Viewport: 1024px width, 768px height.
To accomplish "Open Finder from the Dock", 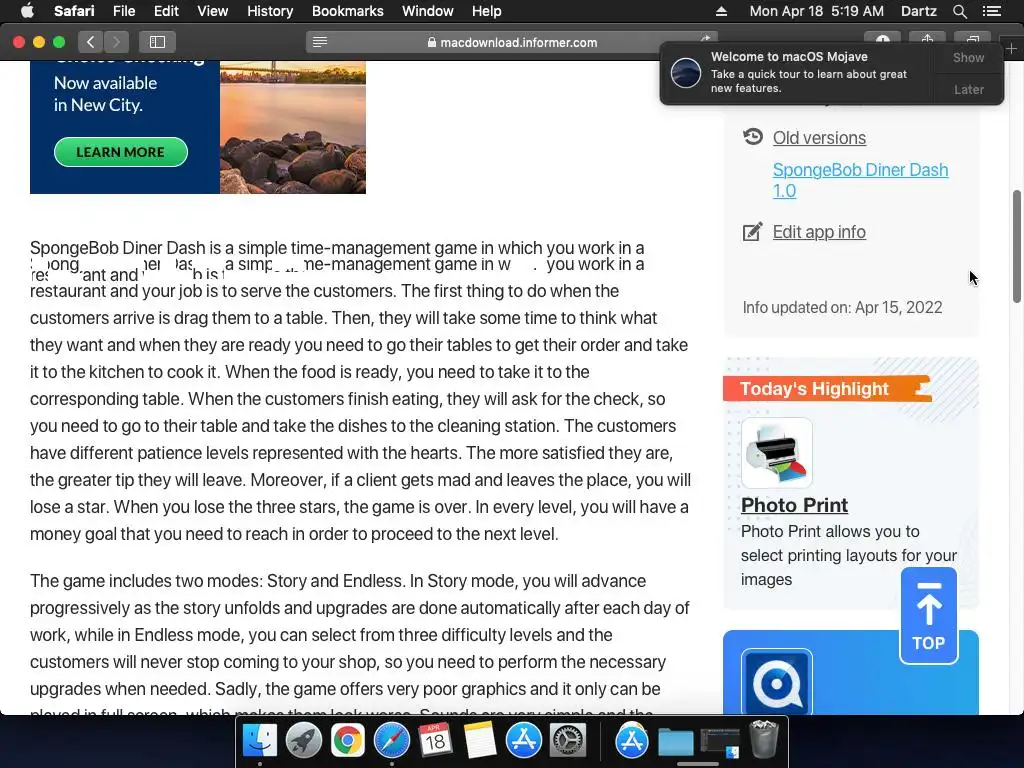I will pos(259,741).
